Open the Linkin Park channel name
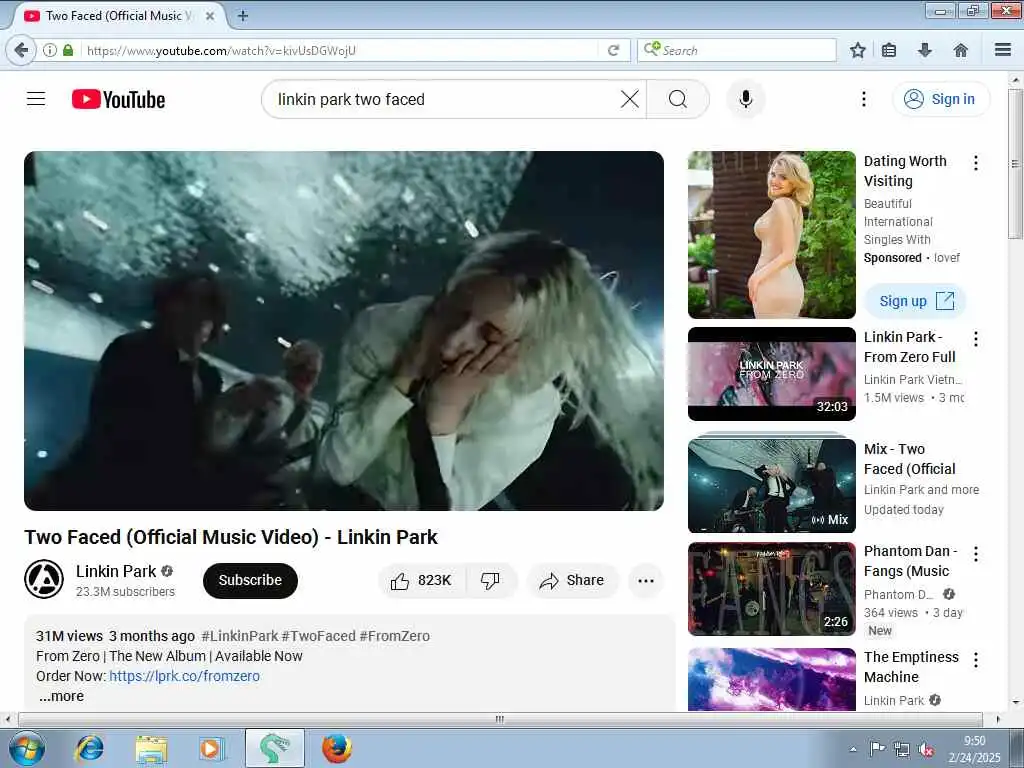1024x768 pixels. point(116,571)
